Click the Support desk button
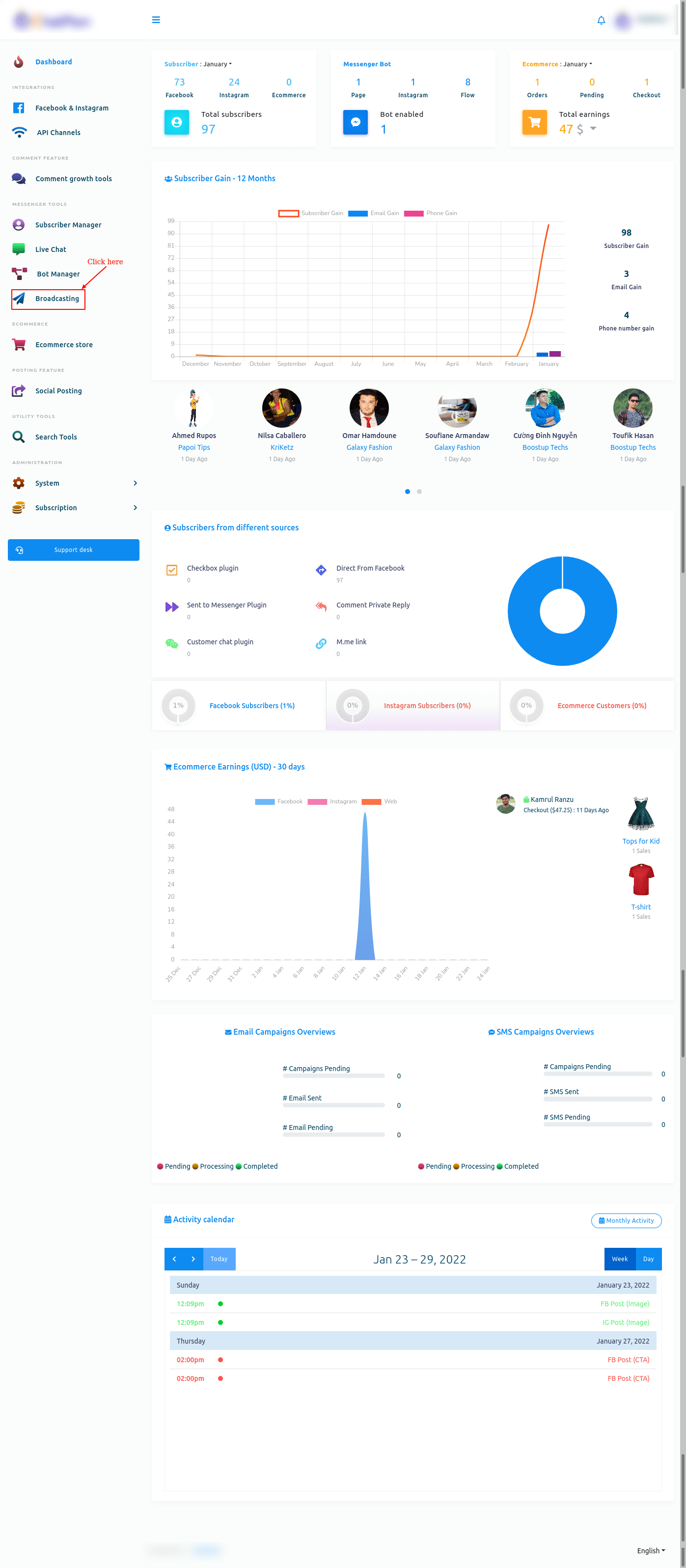Viewport: 686px width, 1568px height. pyautogui.click(x=74, y=550)
